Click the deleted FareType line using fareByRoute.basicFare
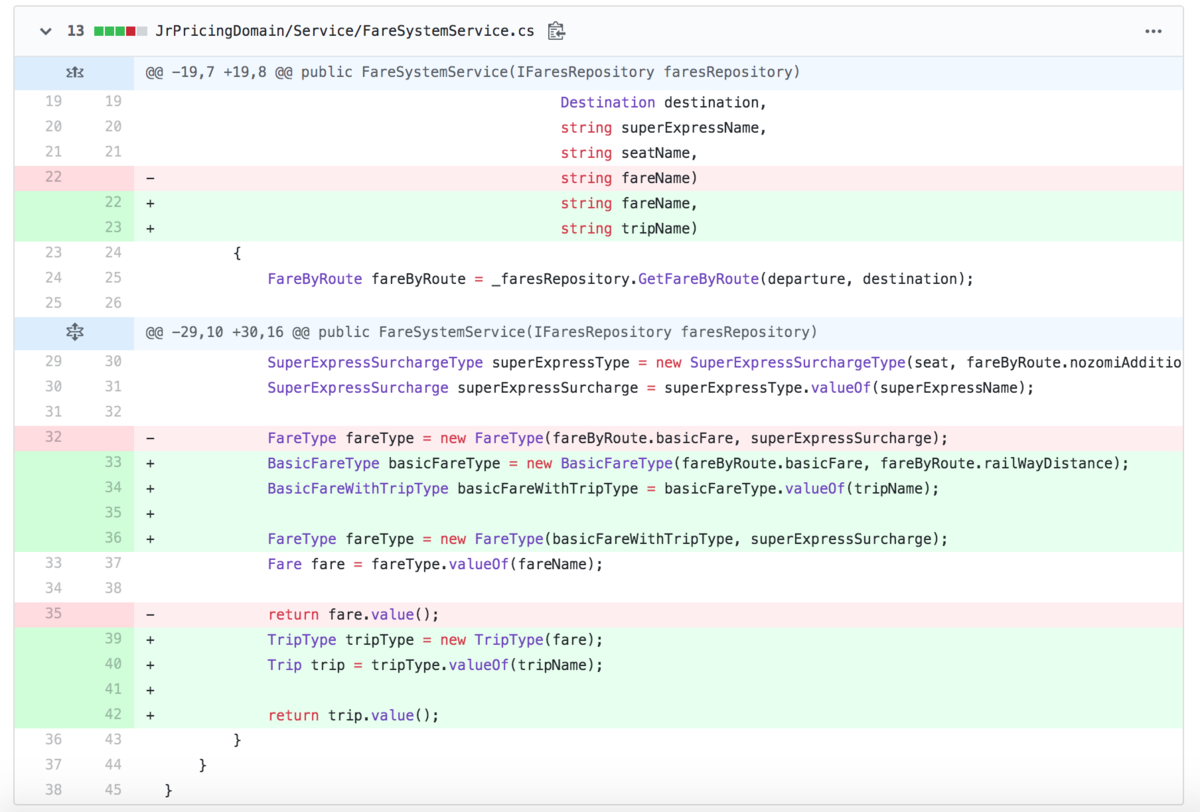 point(607,438)
